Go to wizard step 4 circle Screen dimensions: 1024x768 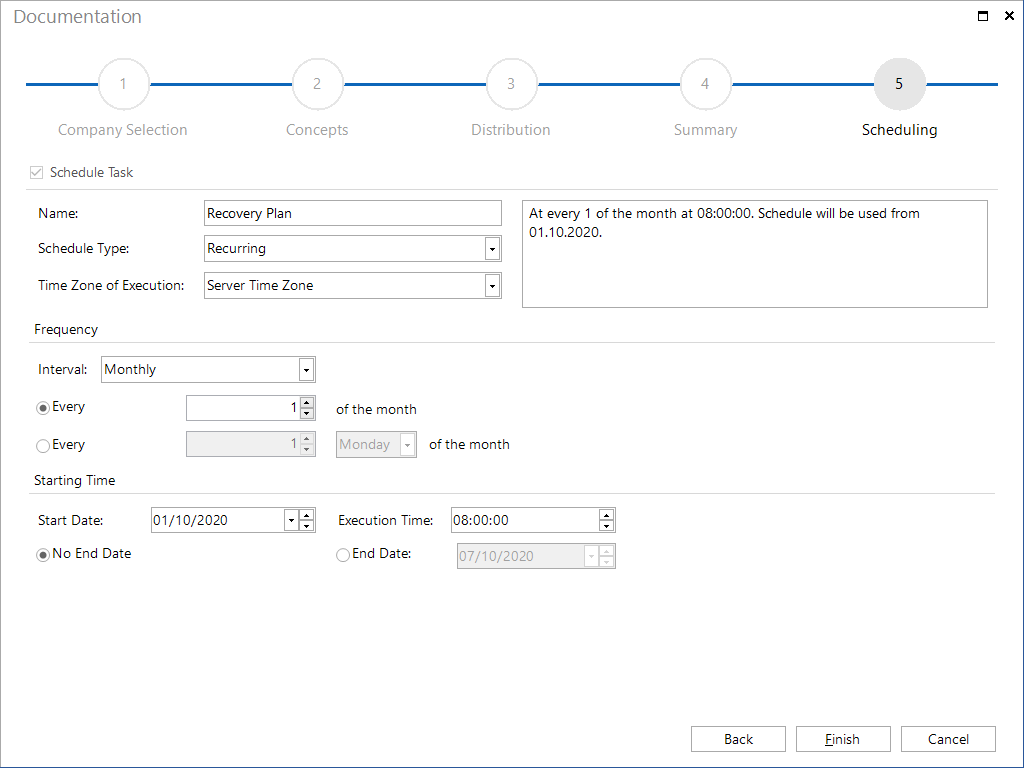point(705,84)
